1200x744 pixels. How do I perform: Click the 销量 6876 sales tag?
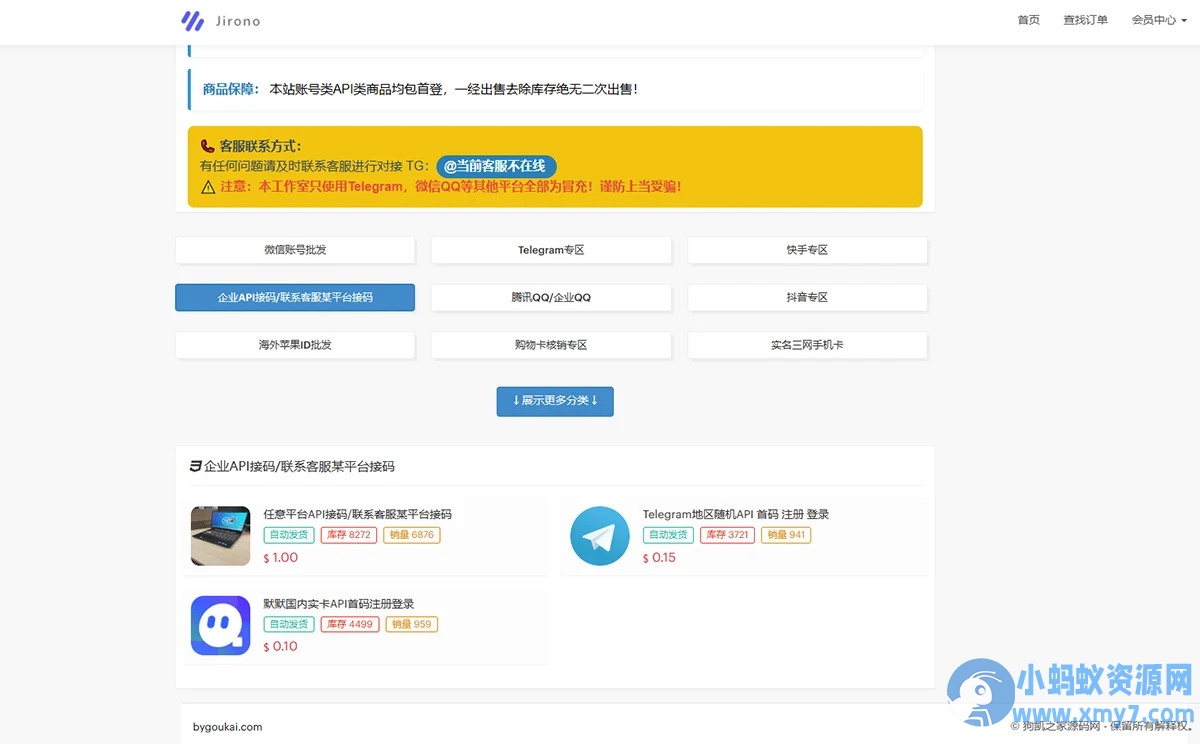click(x=412, y=535)
